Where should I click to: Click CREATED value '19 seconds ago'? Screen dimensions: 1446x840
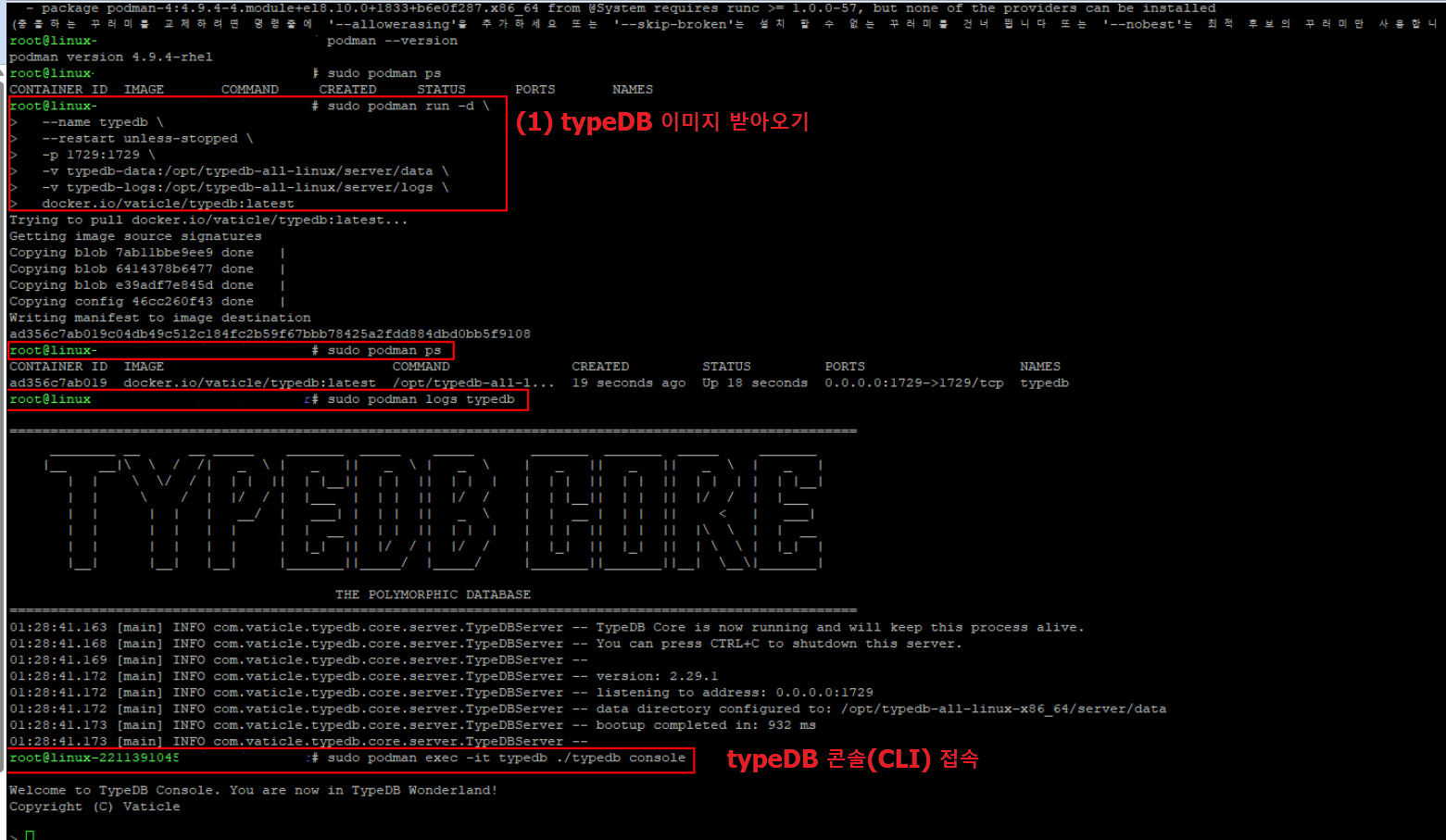tap(629, 383)
